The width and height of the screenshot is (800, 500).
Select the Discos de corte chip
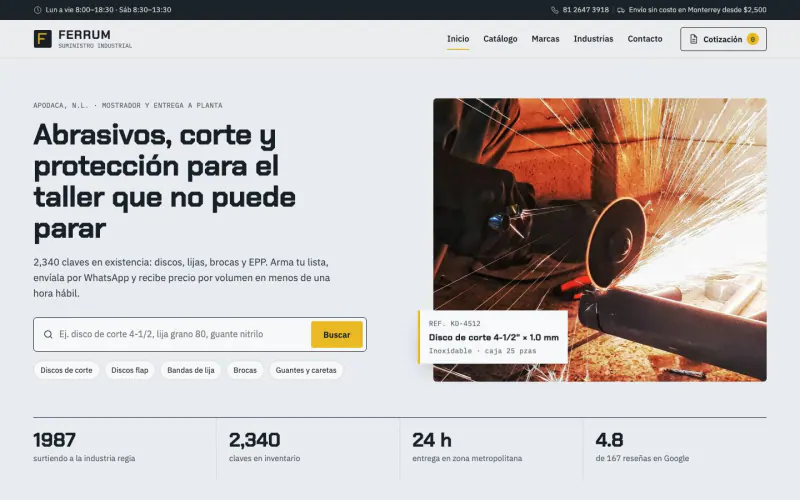click(66, 370)
